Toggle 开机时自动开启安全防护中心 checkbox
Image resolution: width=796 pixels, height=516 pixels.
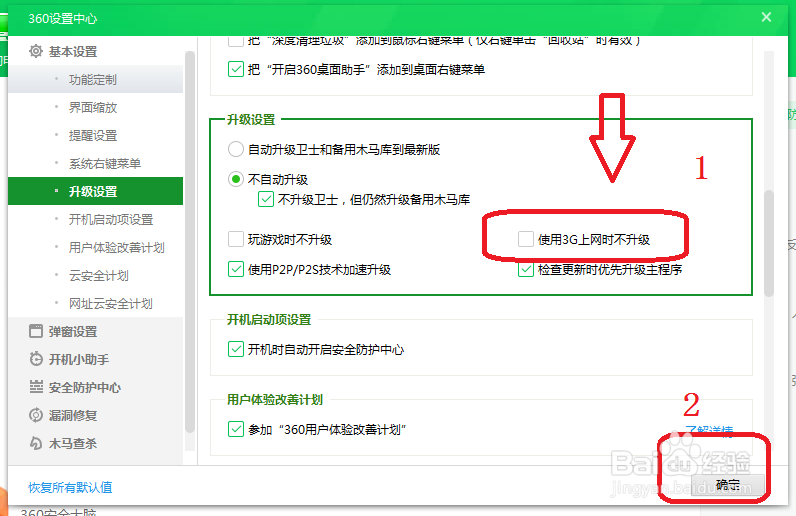[x=236, y=349]
